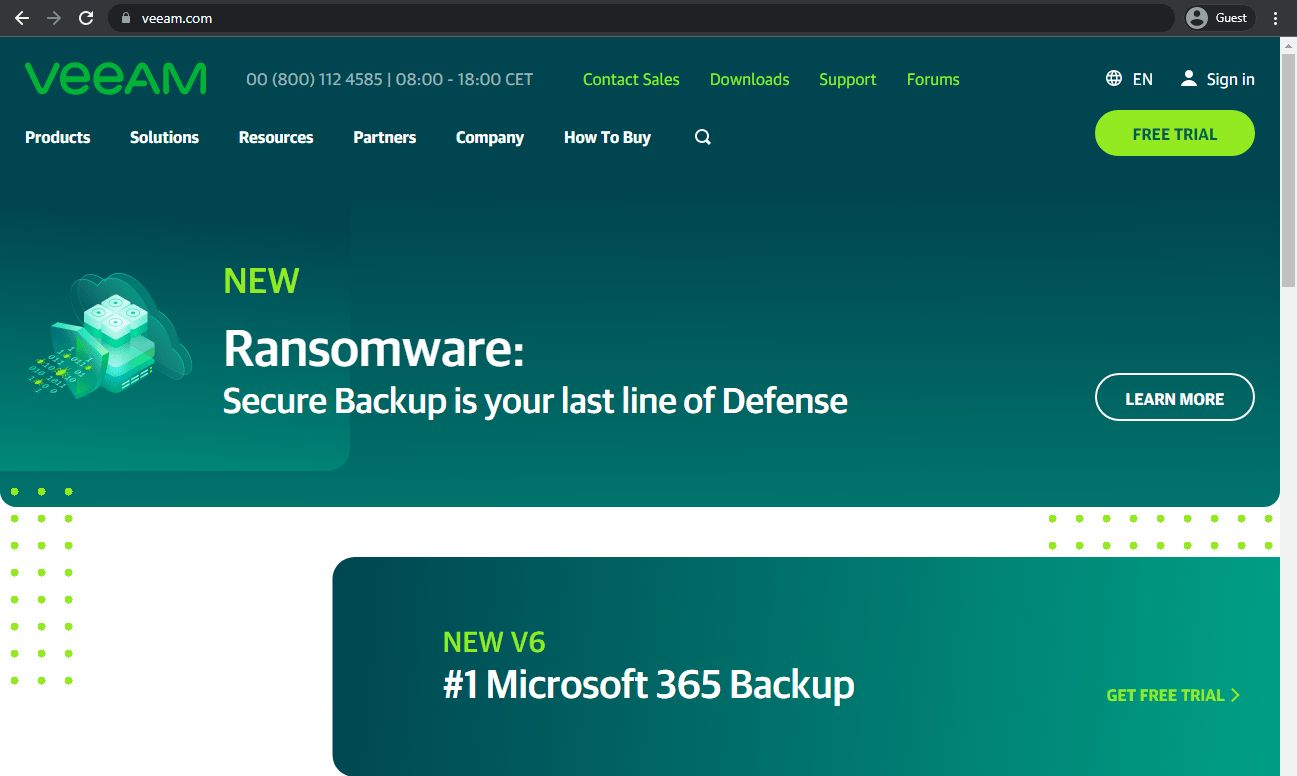
Task: Click the Veeam logo
Action: click(x=114, y=78)
